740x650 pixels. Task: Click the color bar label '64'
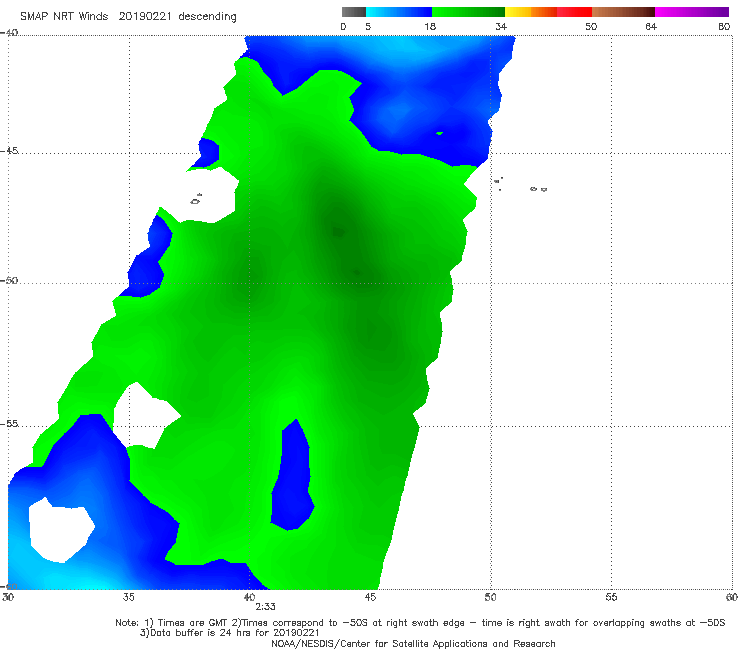(651, 26)
